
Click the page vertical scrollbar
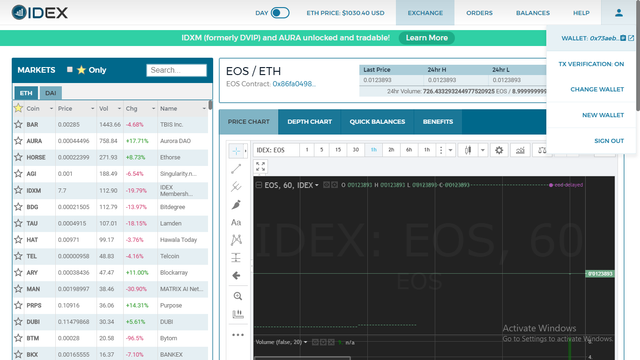pos(638,55)
